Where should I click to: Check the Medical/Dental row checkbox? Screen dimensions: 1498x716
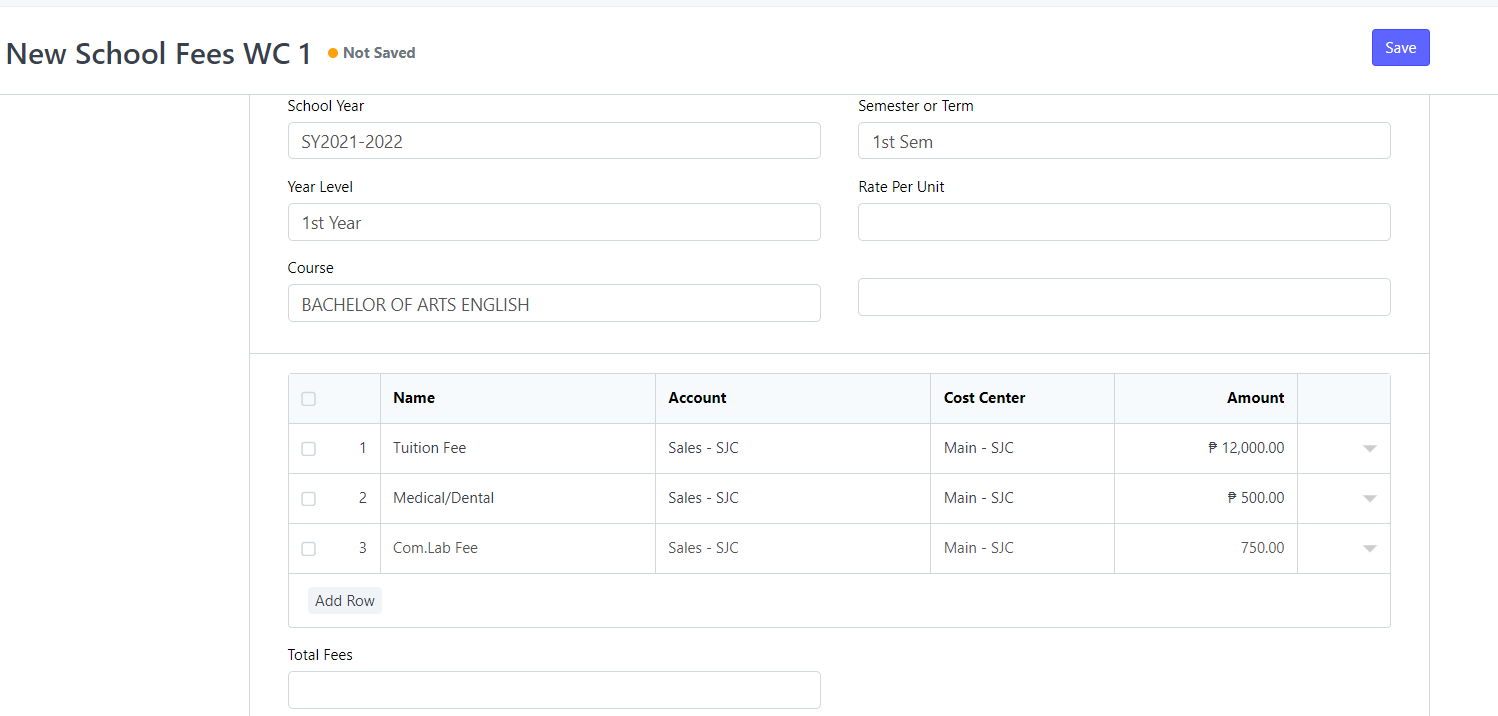coord(308,498)
